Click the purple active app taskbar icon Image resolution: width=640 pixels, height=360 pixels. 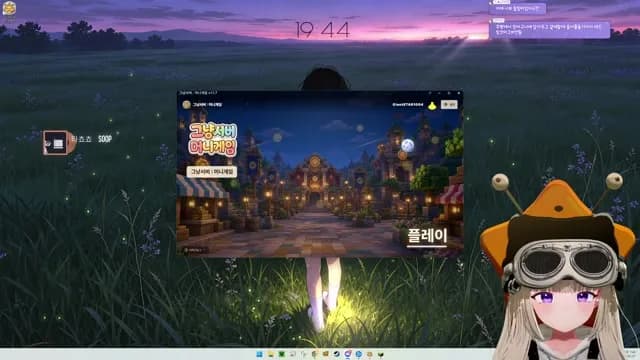347,354
